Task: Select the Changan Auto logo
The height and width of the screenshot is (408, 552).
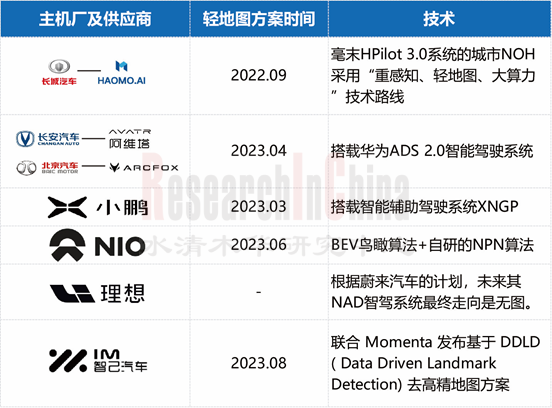Action: 48,139
